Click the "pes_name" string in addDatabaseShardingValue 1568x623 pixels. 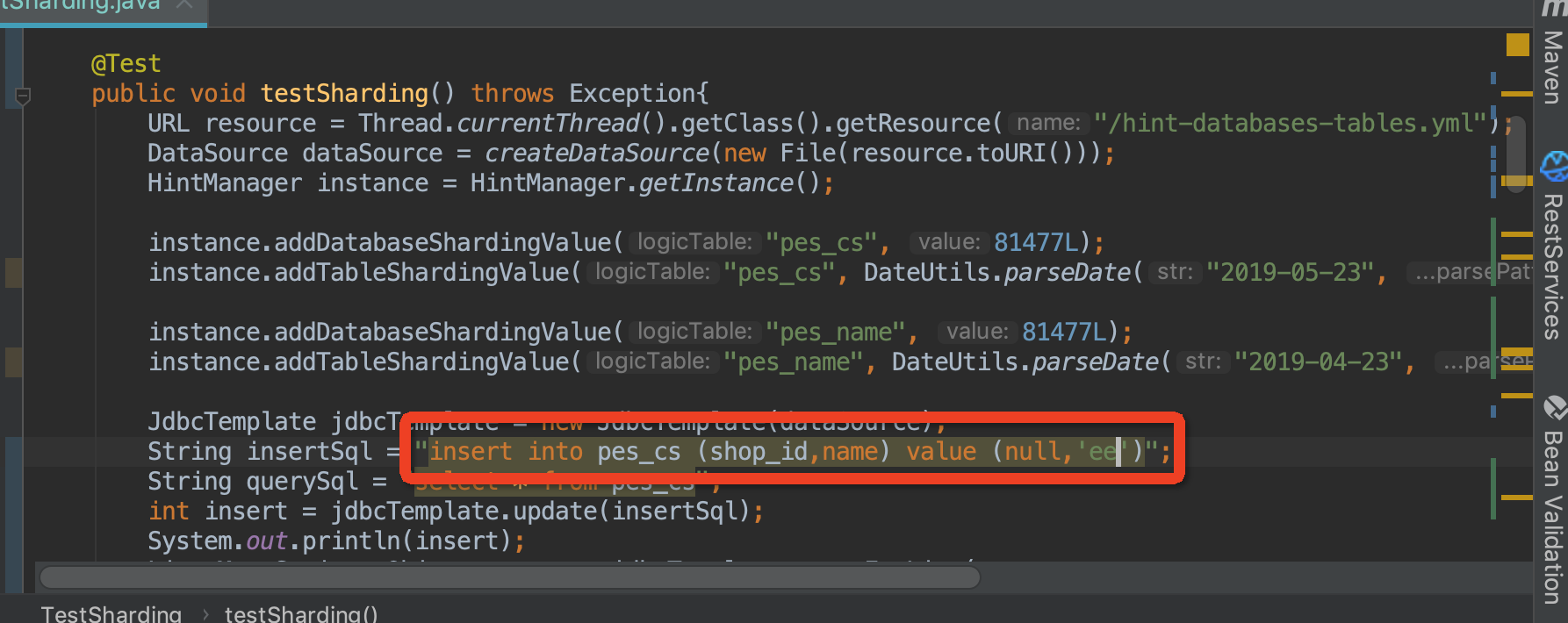coord(835,332)
